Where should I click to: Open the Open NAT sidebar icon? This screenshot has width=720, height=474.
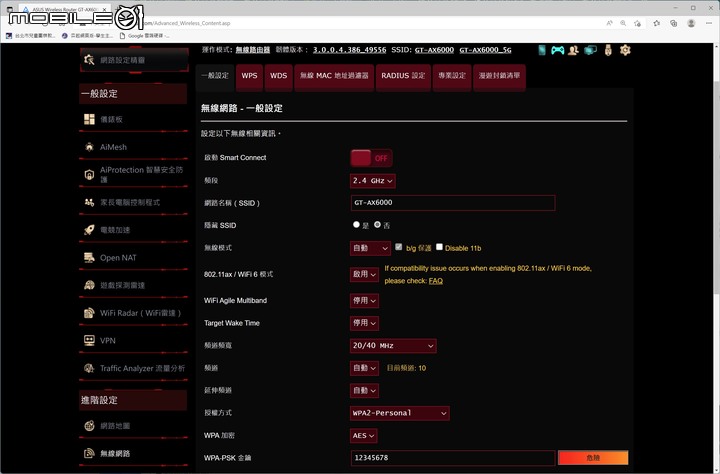[x=89, y=258]
